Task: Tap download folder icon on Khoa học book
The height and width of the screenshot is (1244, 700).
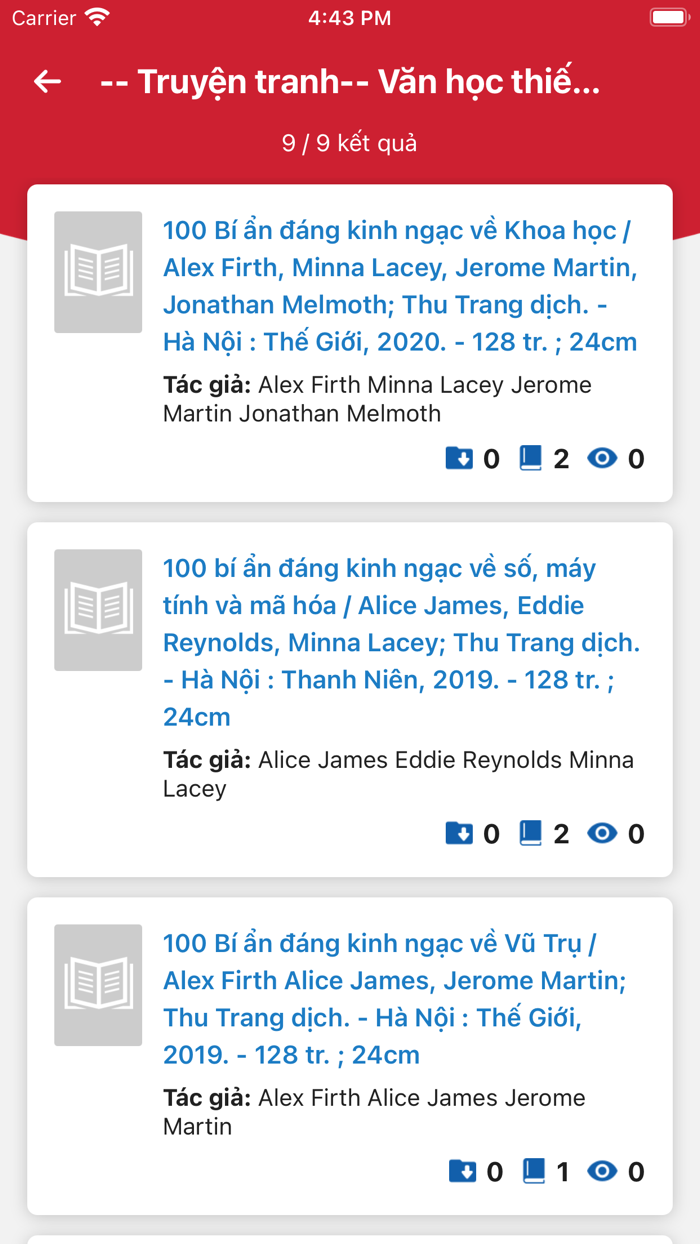Action: pyautogui.click(x=459, y=459)
